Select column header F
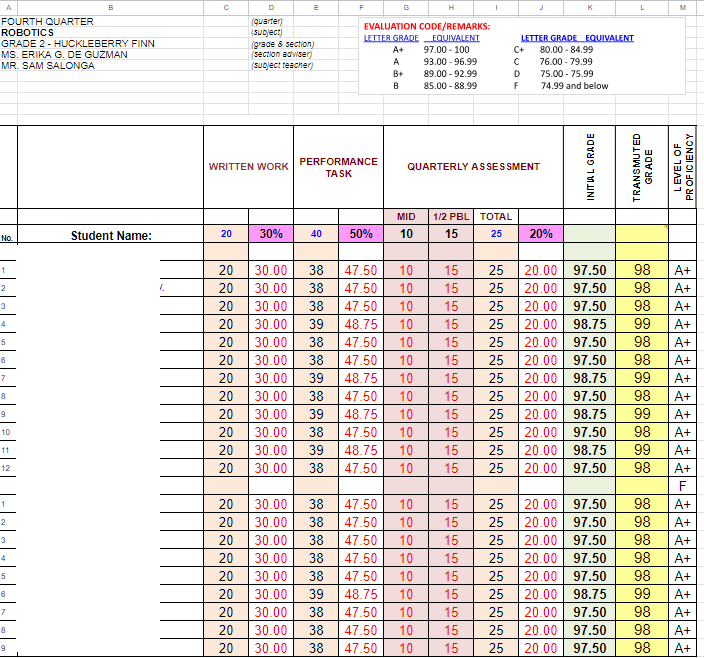The image size is (704, 658). point(361,8)
